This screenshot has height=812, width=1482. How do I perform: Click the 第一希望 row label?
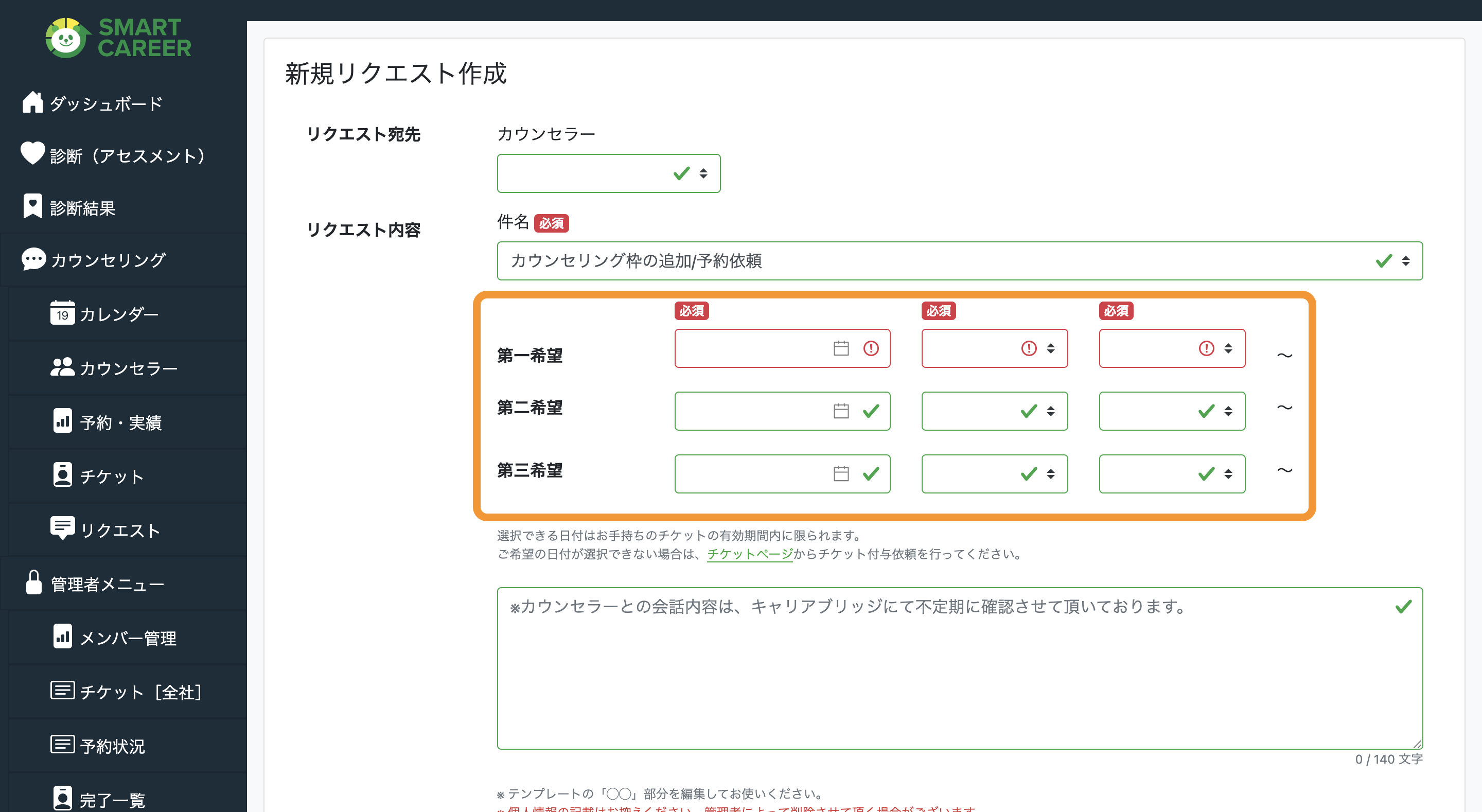pyautogui.click(x=530, y=355)
